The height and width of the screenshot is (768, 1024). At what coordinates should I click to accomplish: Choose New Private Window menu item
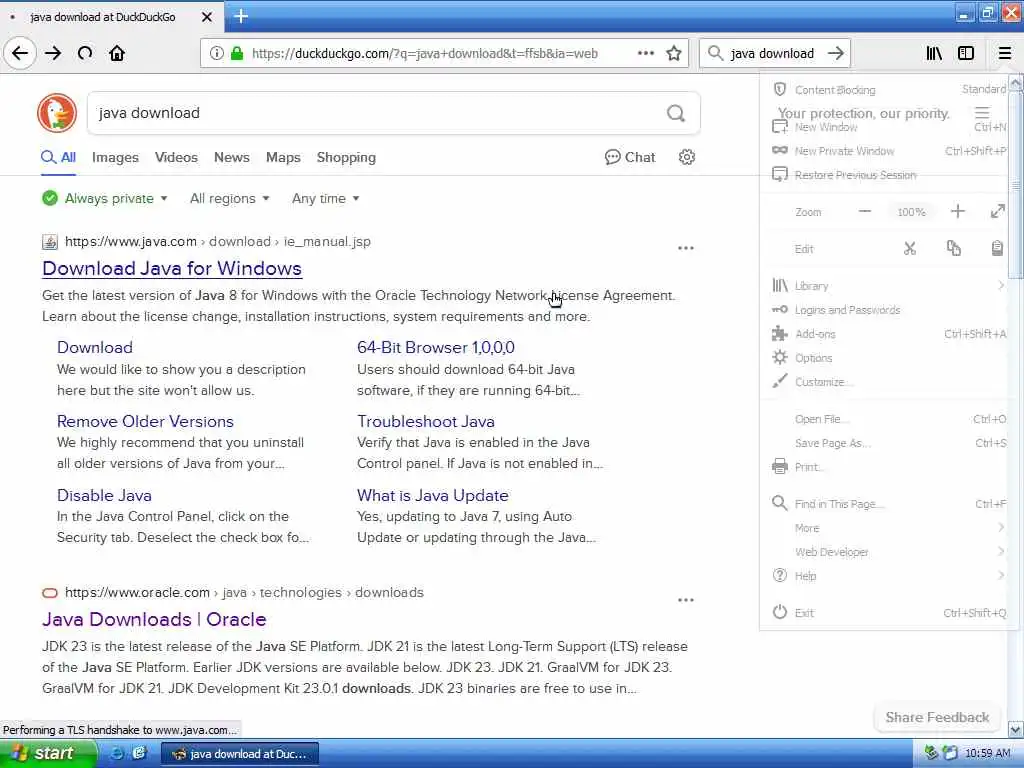888,151
